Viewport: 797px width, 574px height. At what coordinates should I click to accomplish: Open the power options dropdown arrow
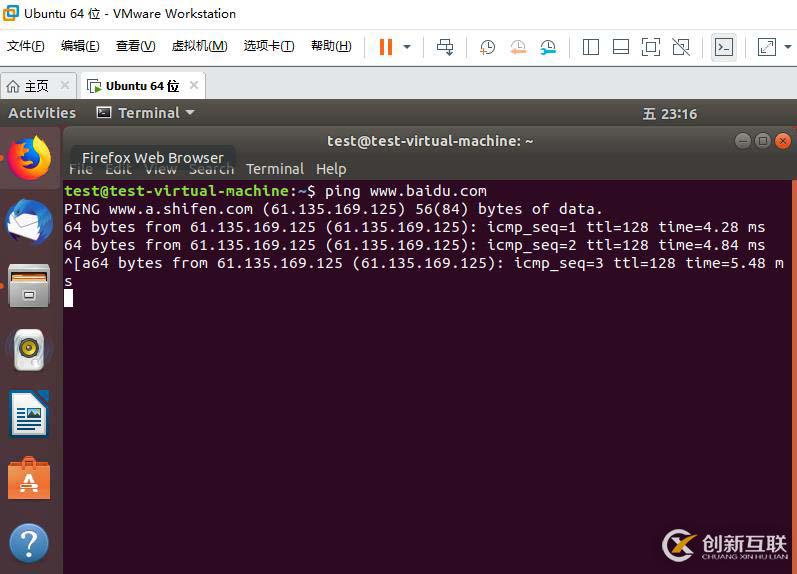407,47
